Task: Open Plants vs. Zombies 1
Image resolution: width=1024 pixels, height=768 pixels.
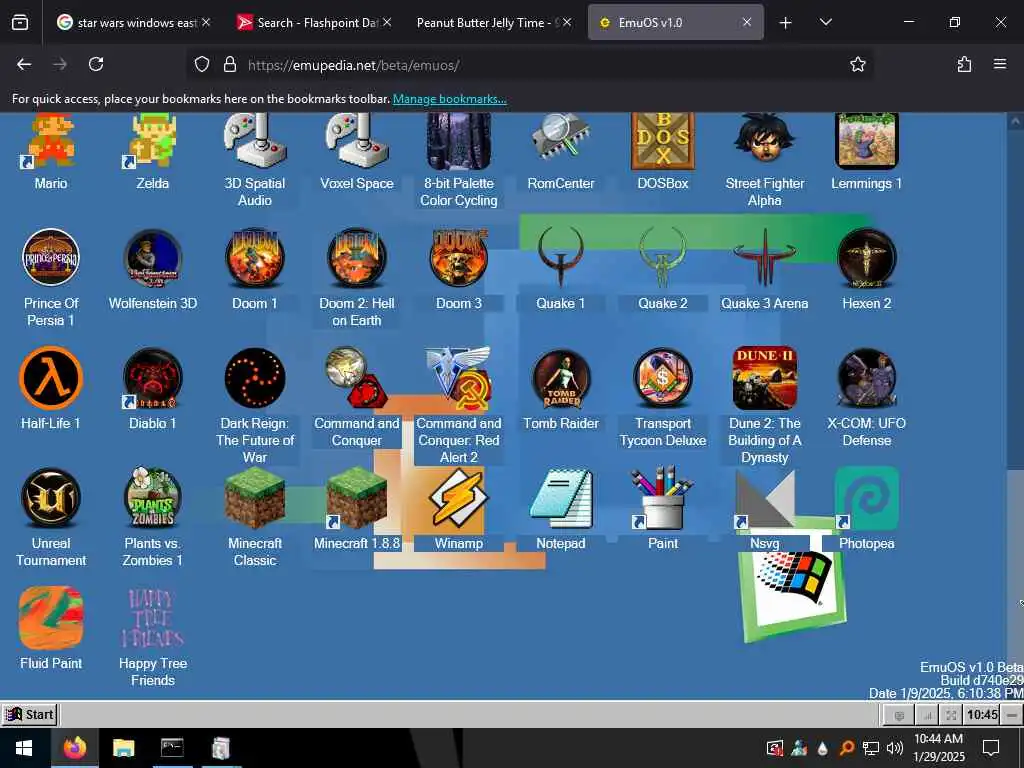Action: coord(153,498)
